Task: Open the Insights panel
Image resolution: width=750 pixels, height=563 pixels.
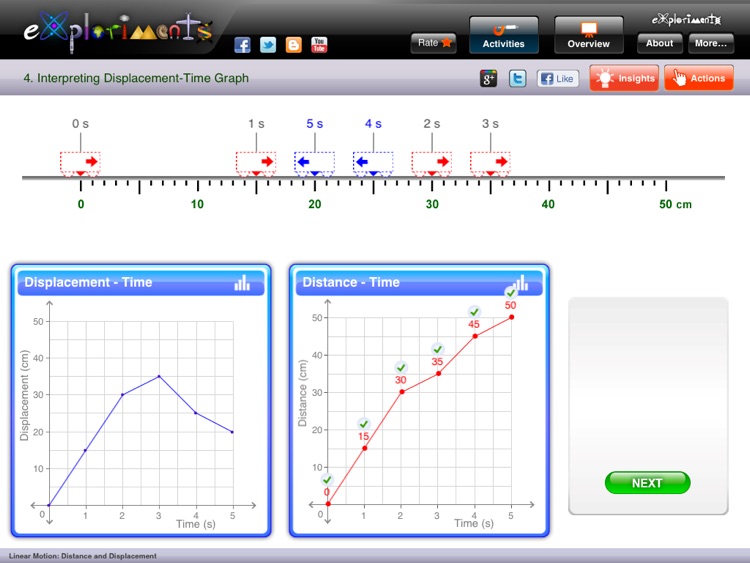Action: (x=624, y=78)
